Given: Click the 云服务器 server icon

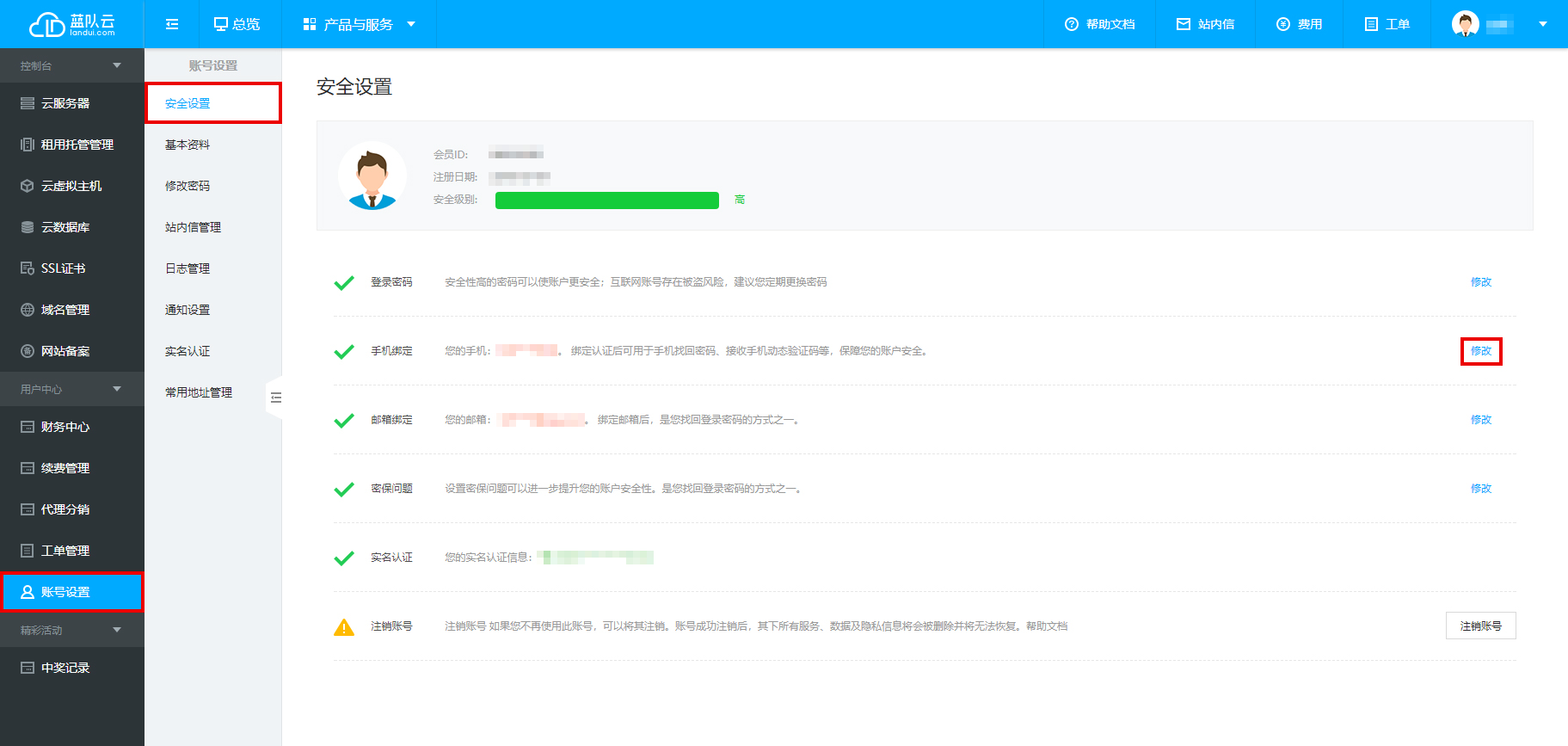Looking at the screenshot, I should click(x=28, y=103).
